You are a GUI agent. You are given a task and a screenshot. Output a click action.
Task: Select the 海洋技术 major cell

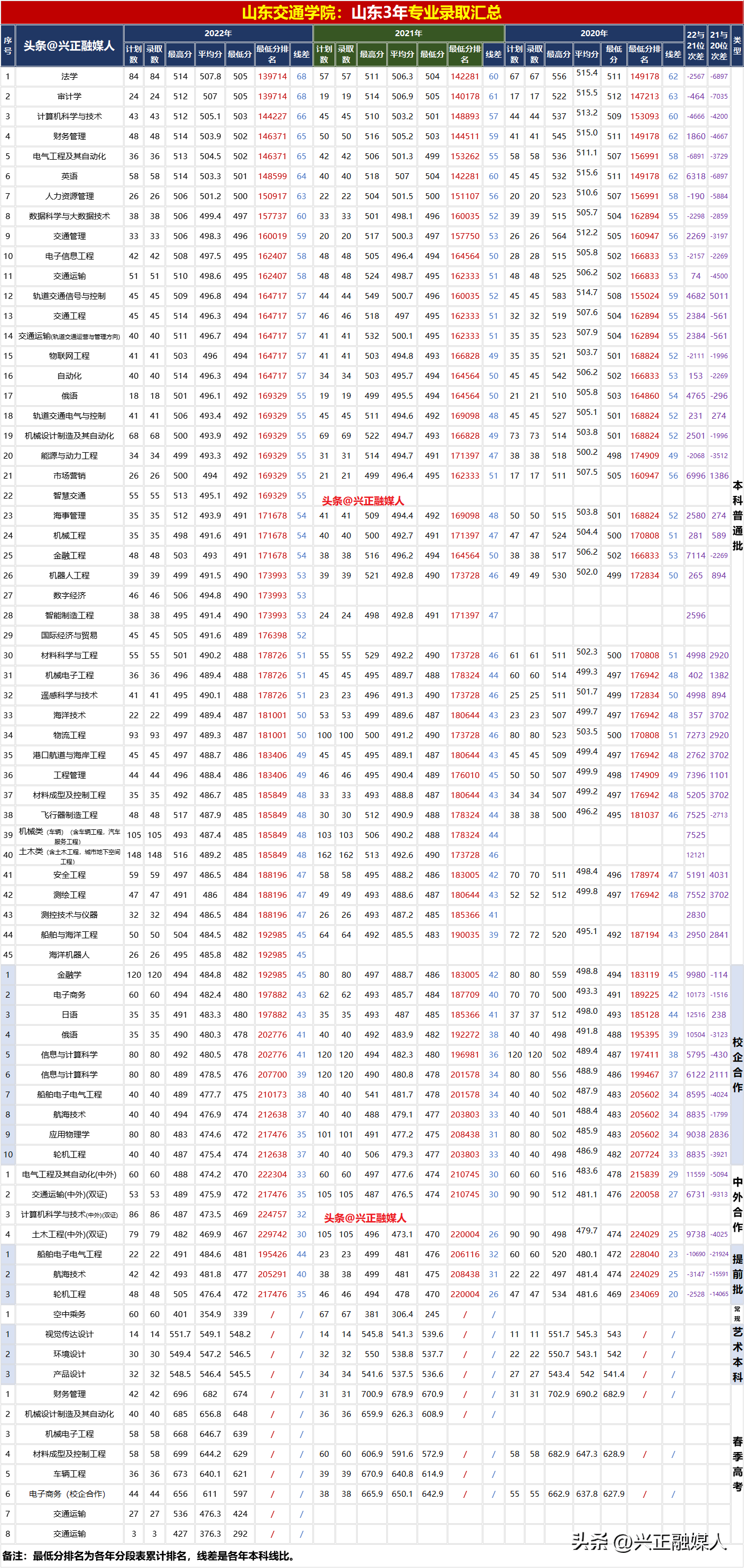(70, 716)
